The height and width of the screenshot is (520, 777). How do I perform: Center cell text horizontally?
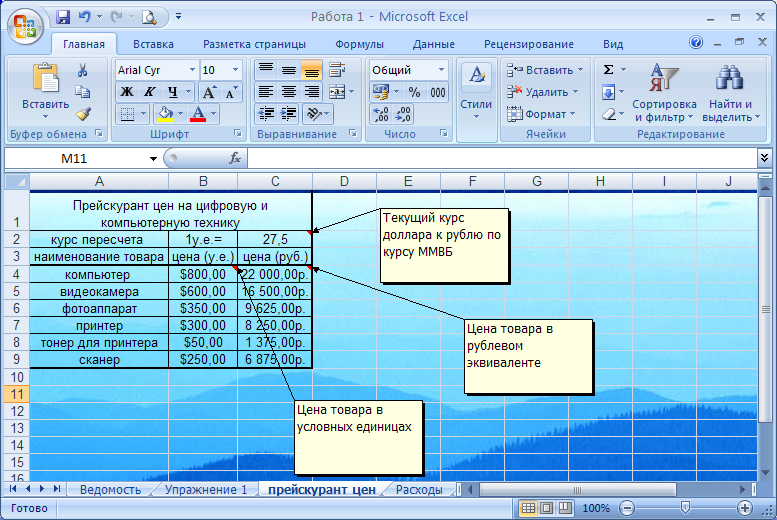289,92
